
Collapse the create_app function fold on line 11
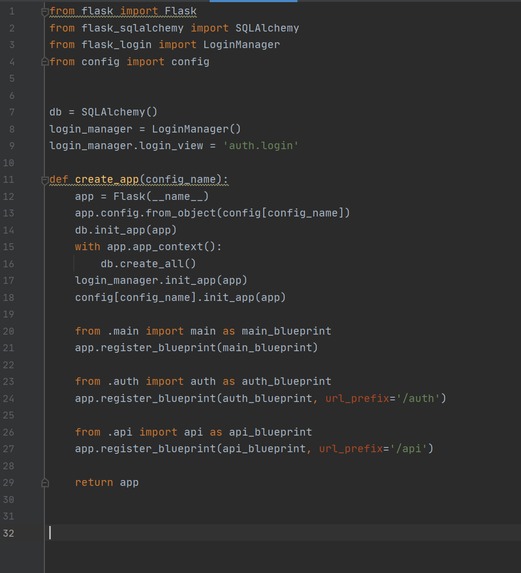point(45,180)
